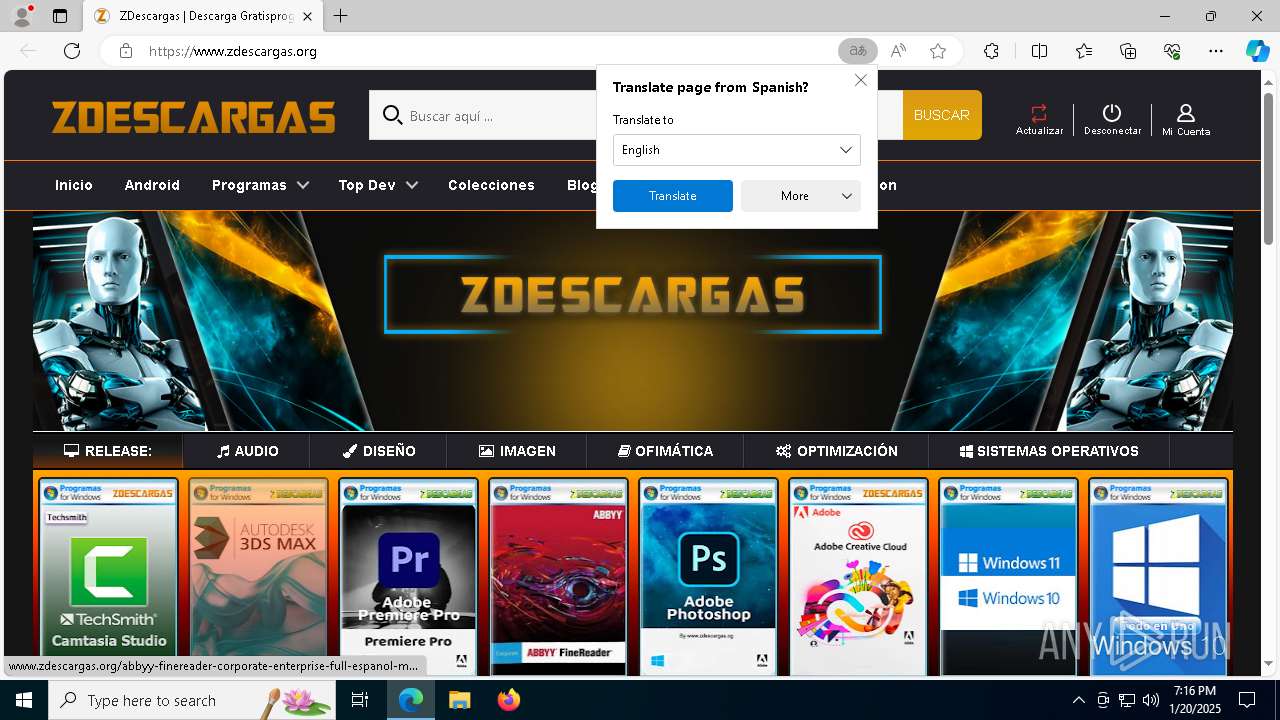This screenshot has width=1280, height=720.
Task: Open the Adobe Photoshop thumbnail
Action: pos(708,578)
